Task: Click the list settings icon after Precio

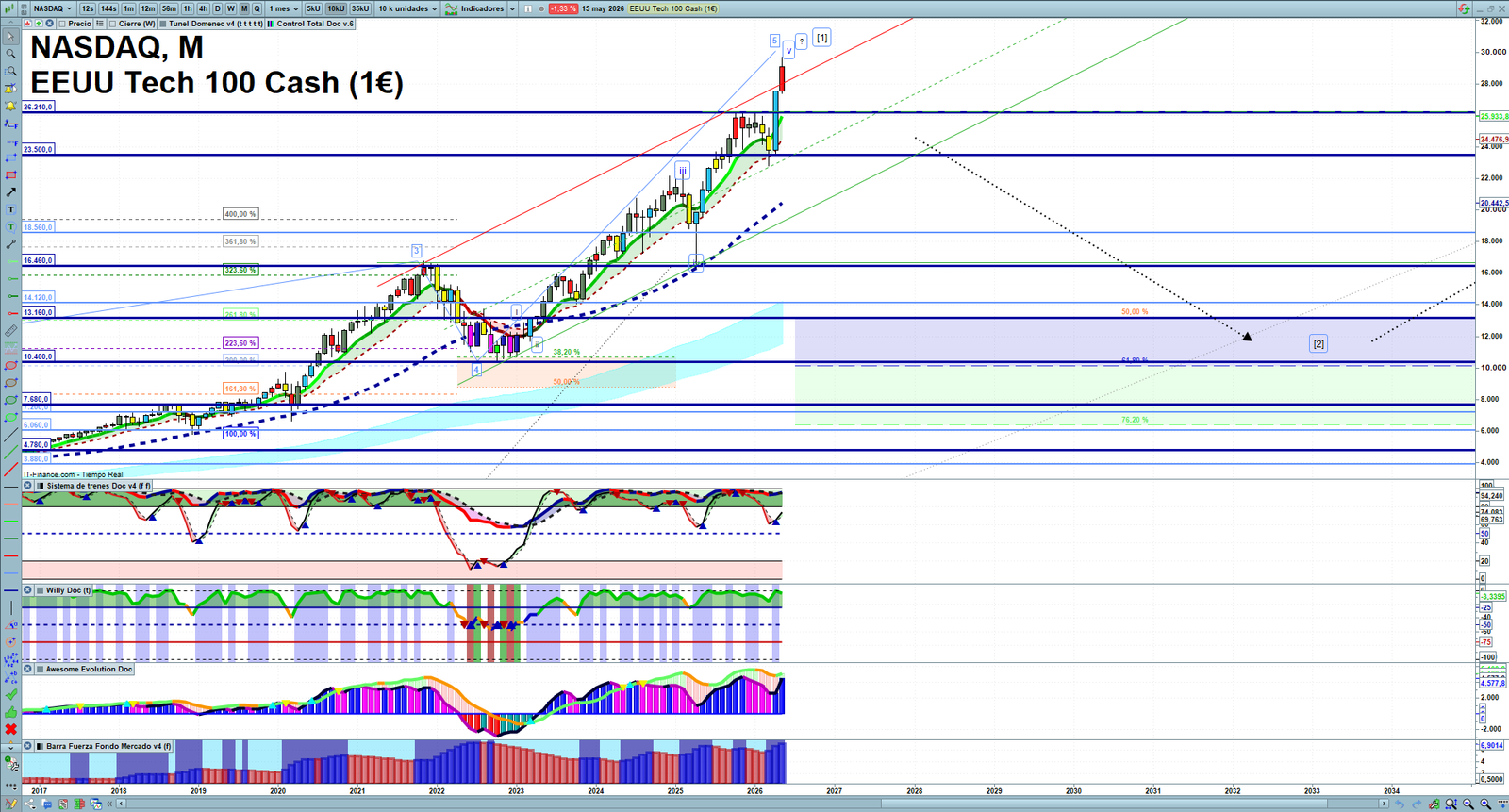Action: (100, 24)
